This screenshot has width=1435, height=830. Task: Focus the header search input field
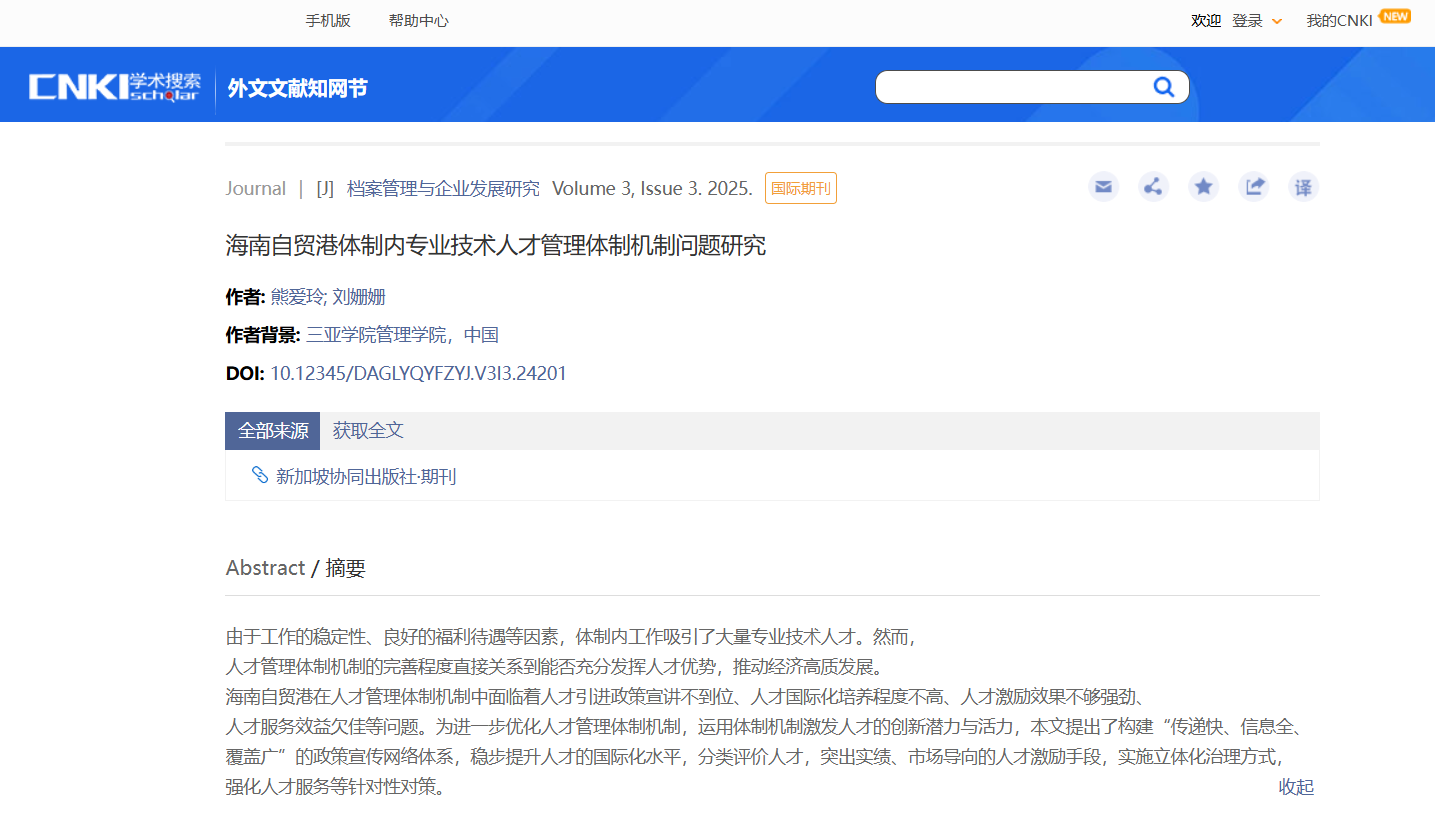coord(1012,87)
